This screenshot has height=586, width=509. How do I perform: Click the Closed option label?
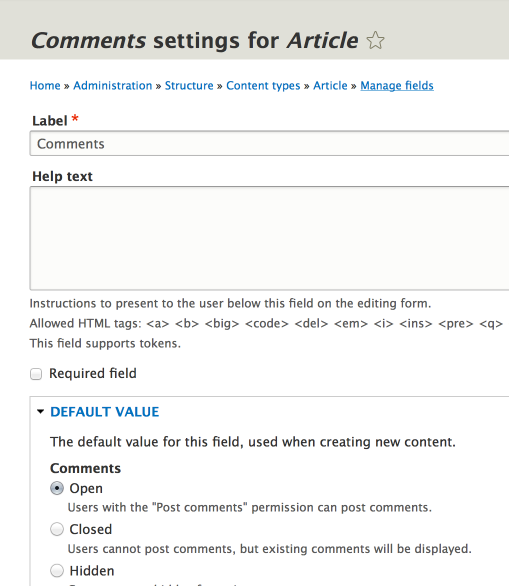point(91,529)
